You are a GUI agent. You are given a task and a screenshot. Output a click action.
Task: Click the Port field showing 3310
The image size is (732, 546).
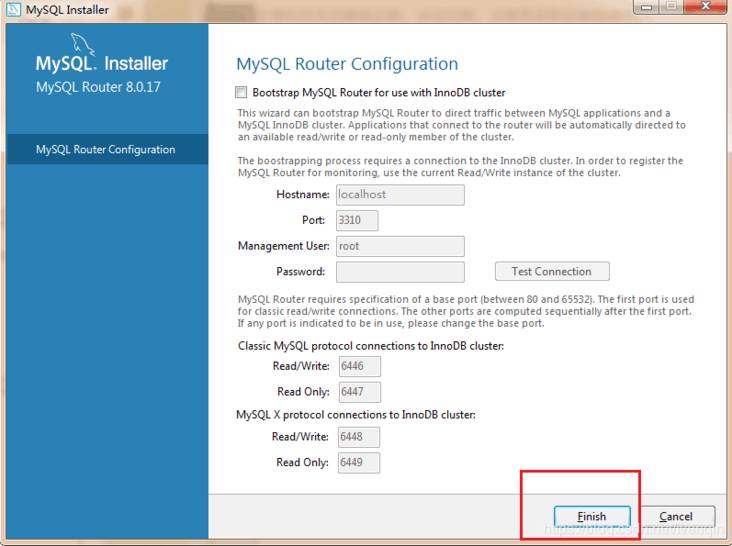pos(357,220)
